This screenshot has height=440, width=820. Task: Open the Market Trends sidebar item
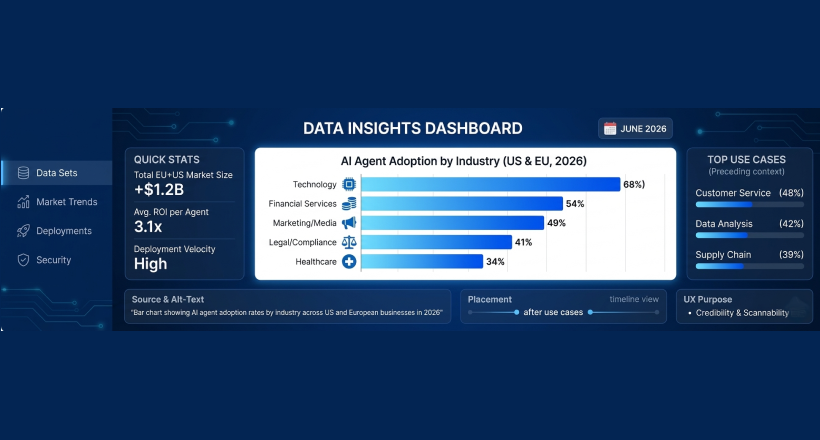[56, 202]
